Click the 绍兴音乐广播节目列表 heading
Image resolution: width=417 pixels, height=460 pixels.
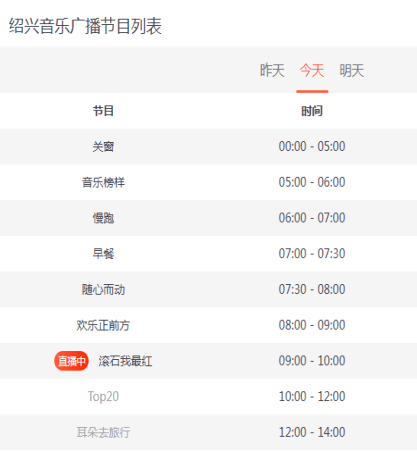coord(85,26)
